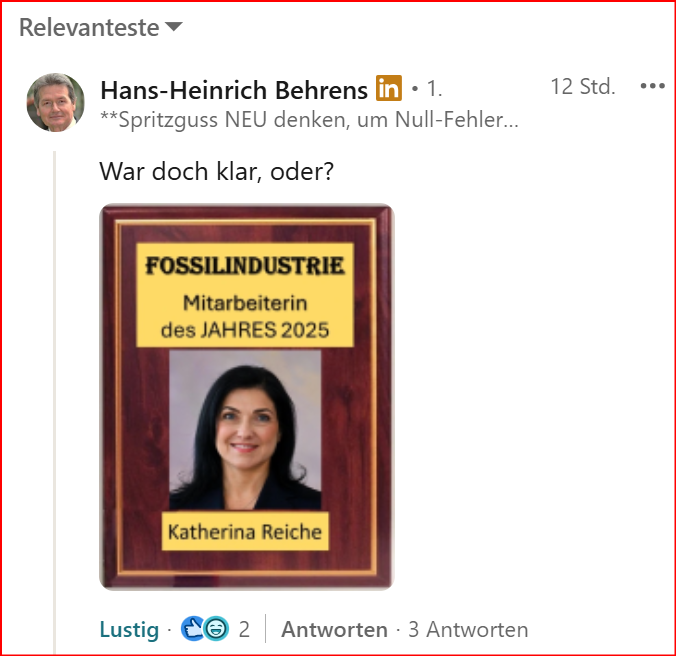Click the laughing face reaction icon
Viewport: 676px width, 656px height.
click(216, 629)
